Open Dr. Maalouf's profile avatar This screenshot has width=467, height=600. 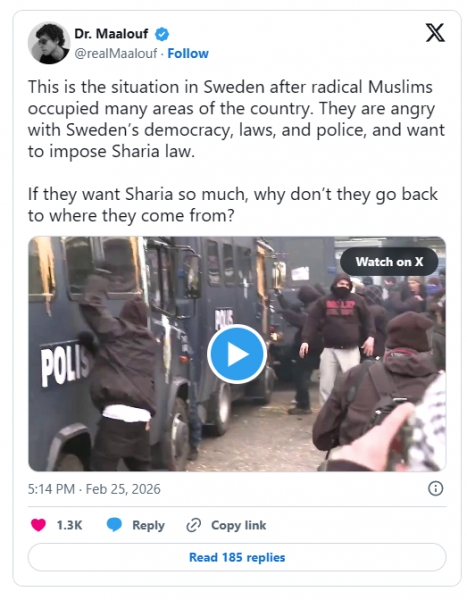[x=49, y=43]
